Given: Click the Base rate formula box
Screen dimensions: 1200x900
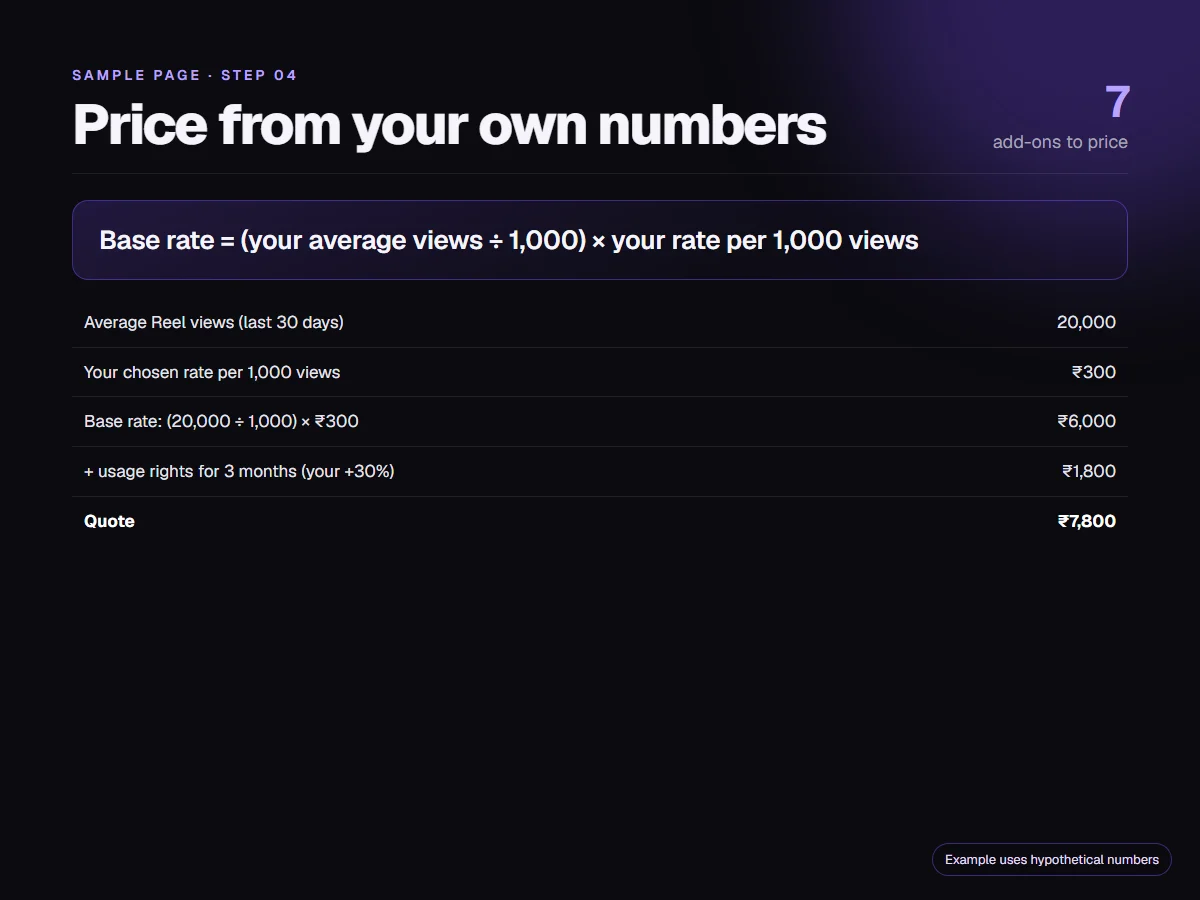Looking at the screenshot, I should (x=600, y=240).
